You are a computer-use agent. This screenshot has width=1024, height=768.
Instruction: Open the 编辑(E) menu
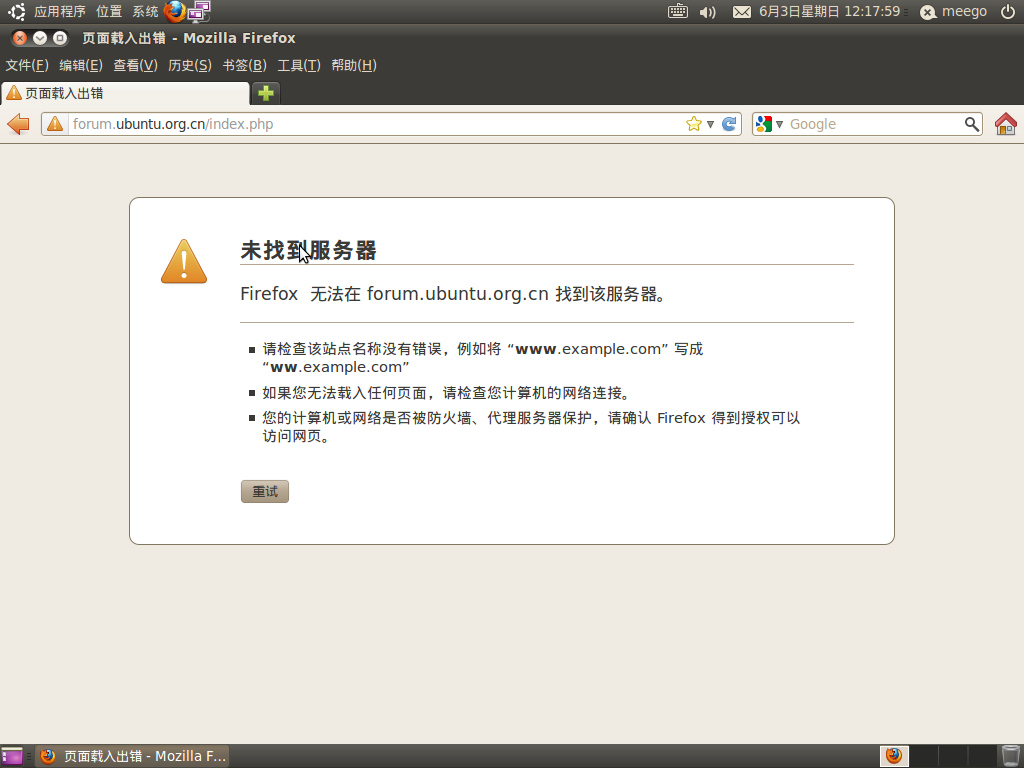(81, 65)
